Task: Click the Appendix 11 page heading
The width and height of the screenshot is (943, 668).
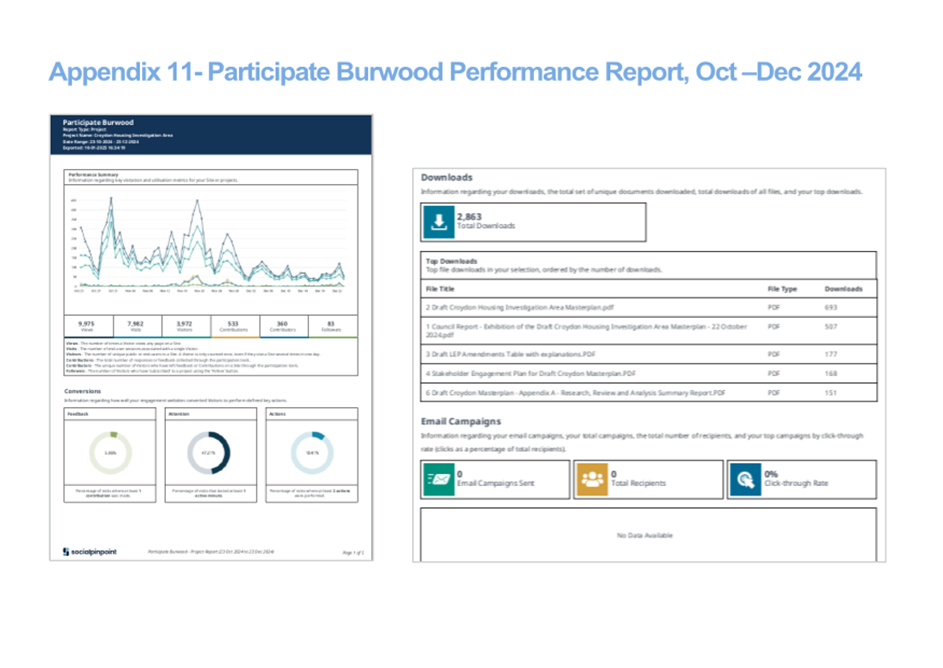Action: (x=455, y=72)
